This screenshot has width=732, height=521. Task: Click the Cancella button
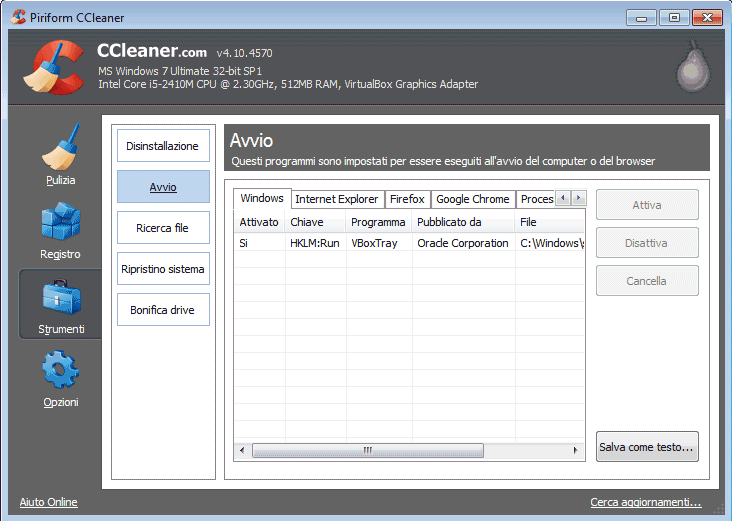(647, 281)
